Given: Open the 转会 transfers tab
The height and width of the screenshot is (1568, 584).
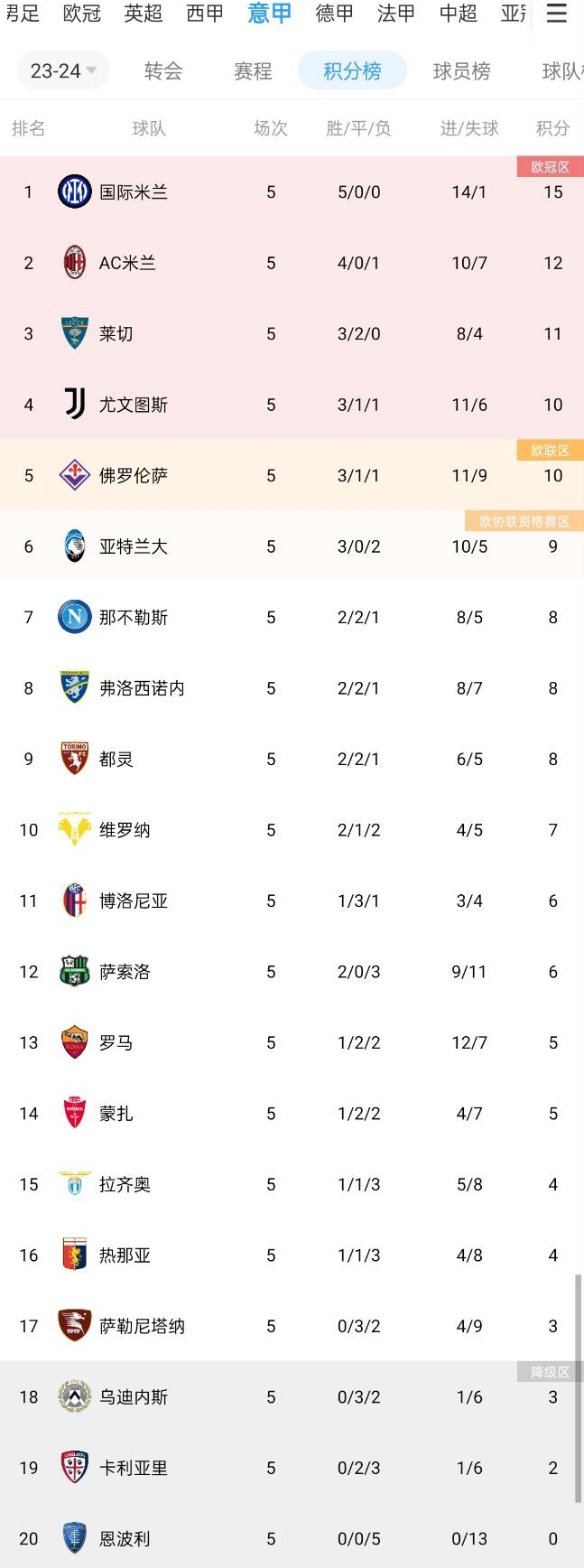Looking at the screenshot, I should click(x=163, y=70).
